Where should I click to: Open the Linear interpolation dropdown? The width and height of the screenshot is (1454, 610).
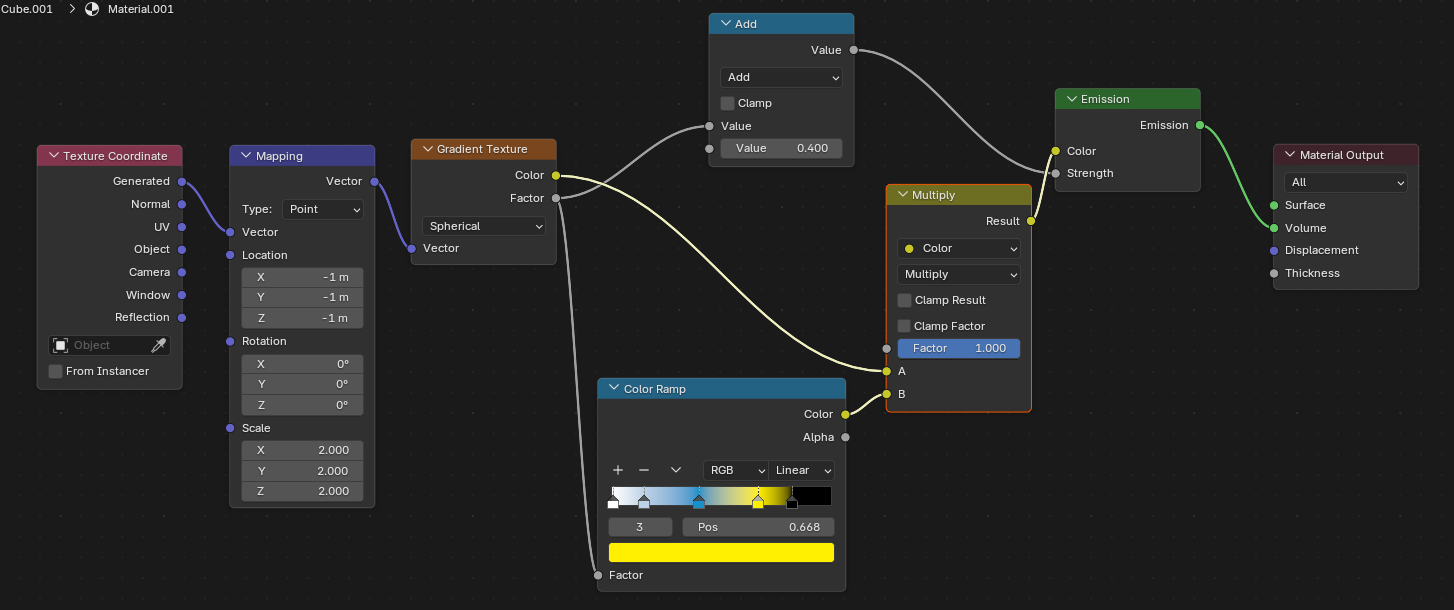(x=802, y=470)
